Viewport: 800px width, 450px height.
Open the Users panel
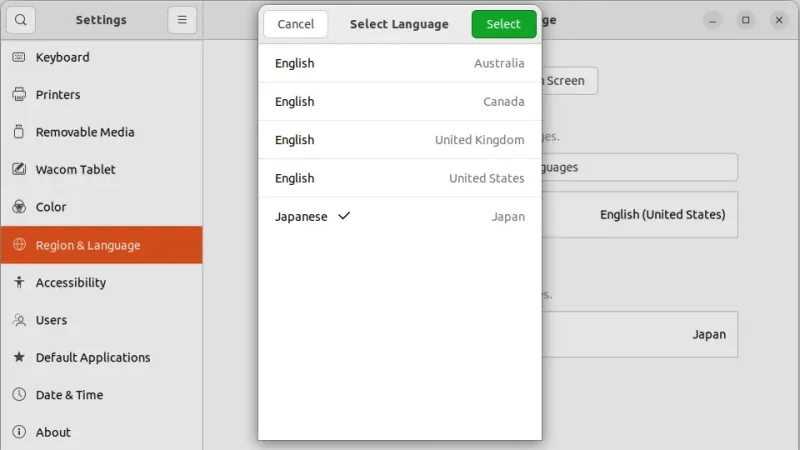[51, 320]
